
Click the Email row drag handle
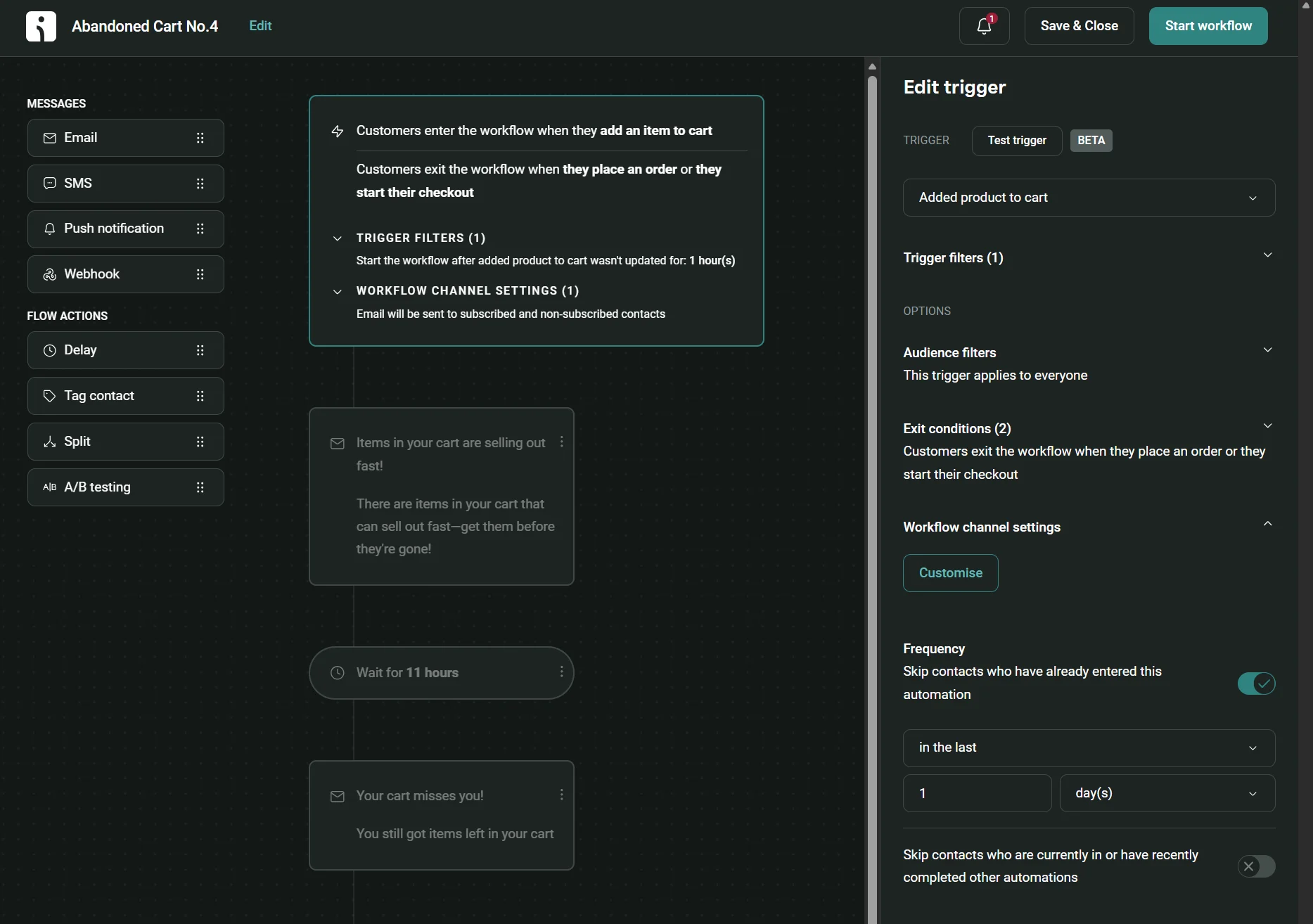tap(200, 138)
